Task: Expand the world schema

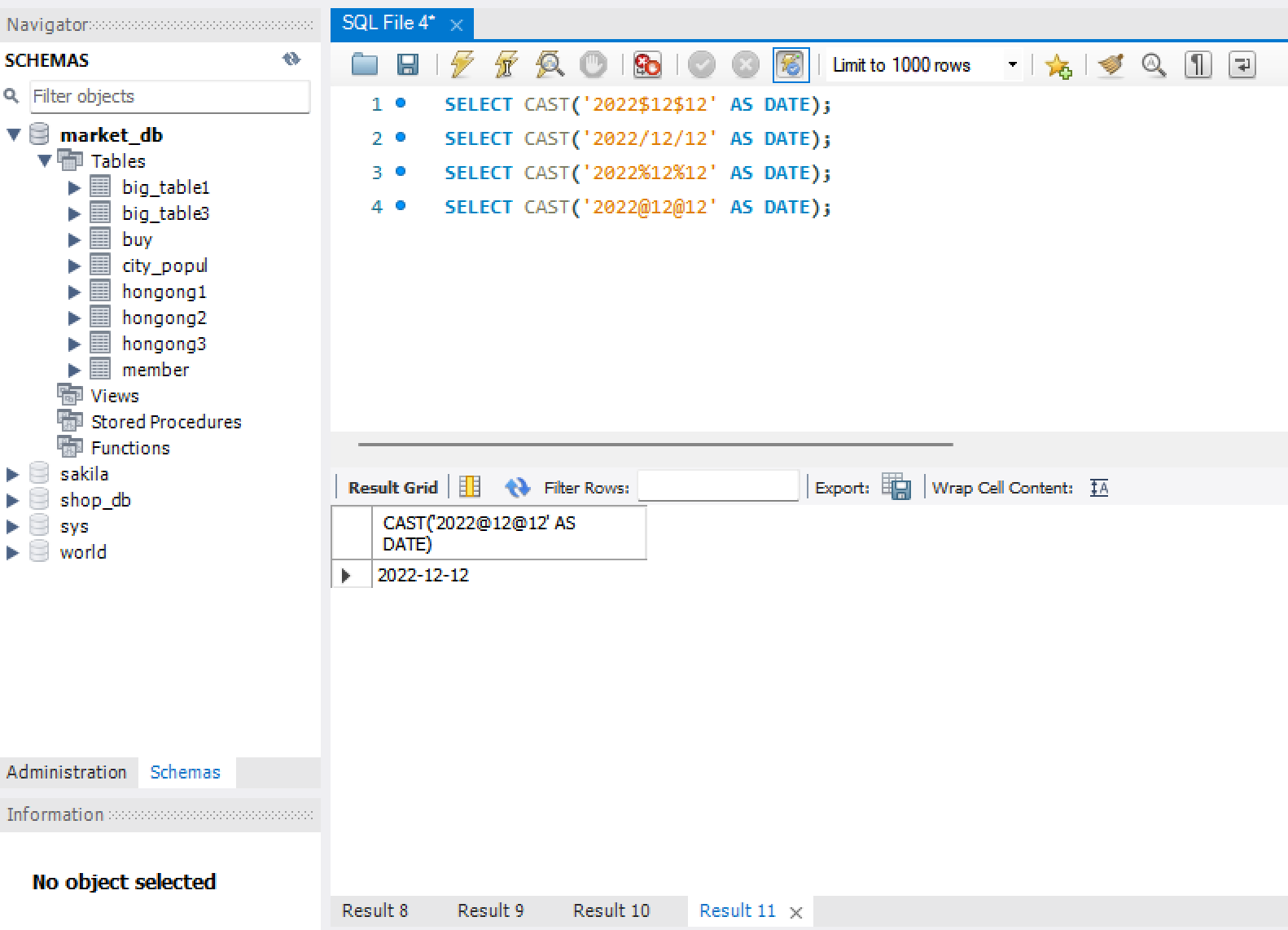Action: [12, 552]
